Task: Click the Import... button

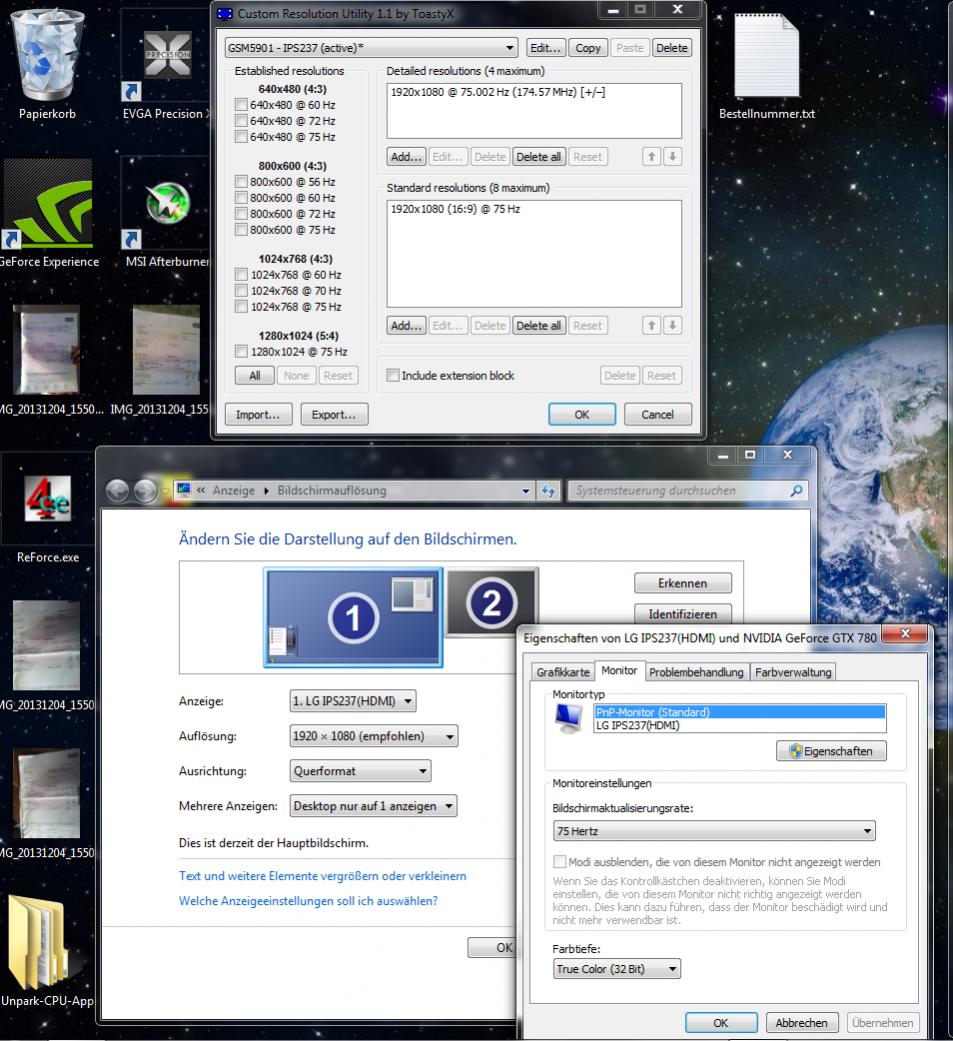Action: pos(258,414)
